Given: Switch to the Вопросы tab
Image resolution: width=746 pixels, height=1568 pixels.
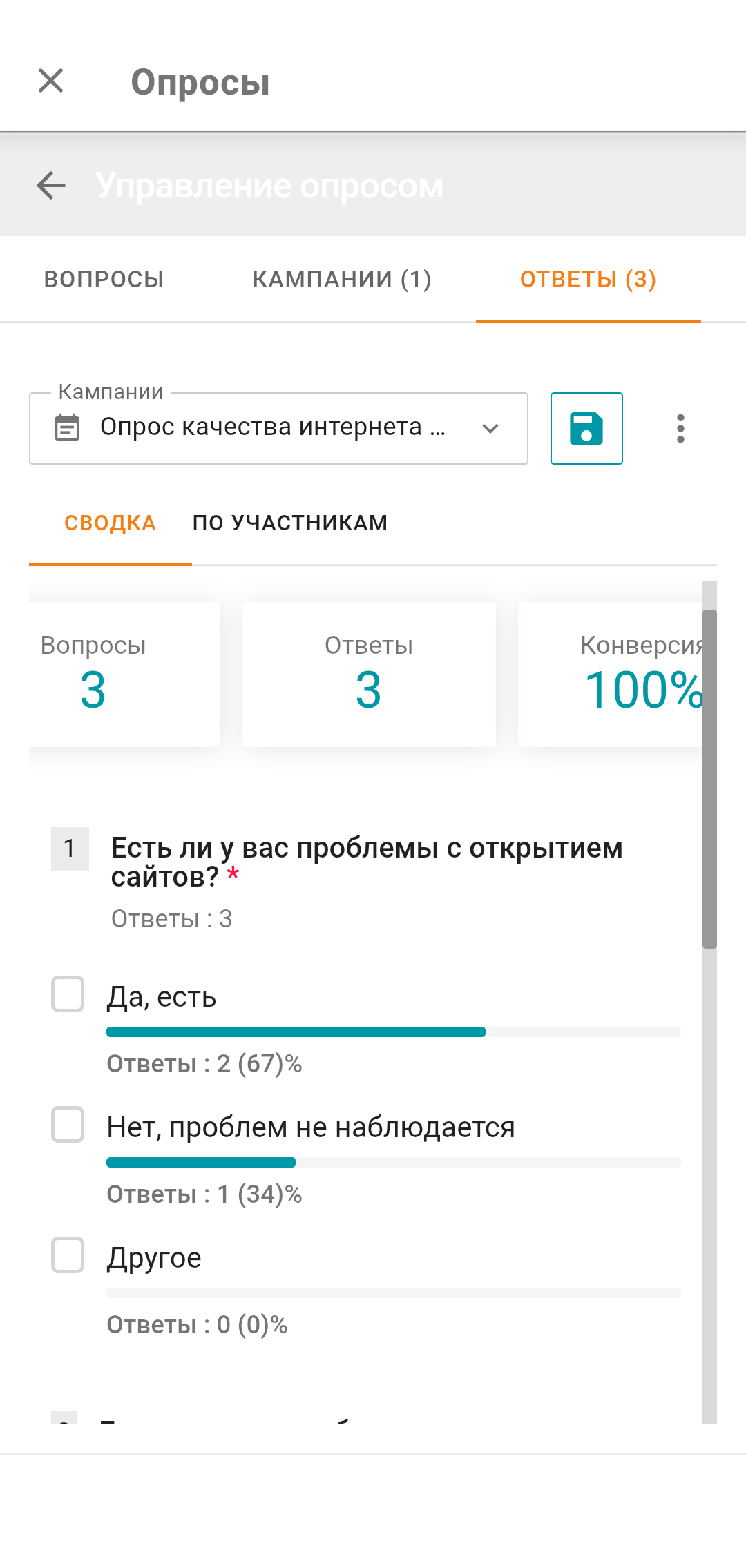Looking at the screenshot, I should [x=104, y=279].
